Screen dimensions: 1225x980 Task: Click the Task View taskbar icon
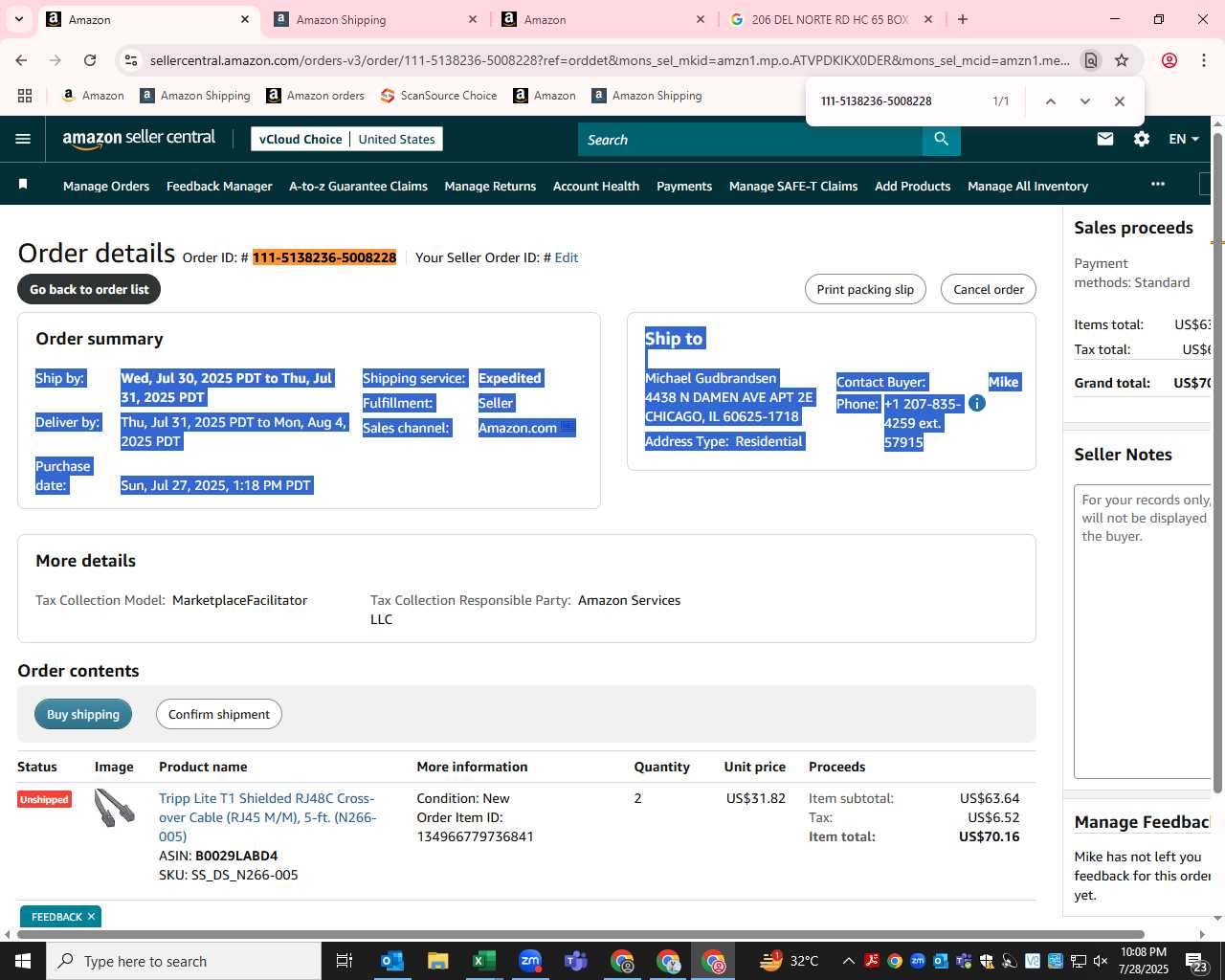point(345,961)
